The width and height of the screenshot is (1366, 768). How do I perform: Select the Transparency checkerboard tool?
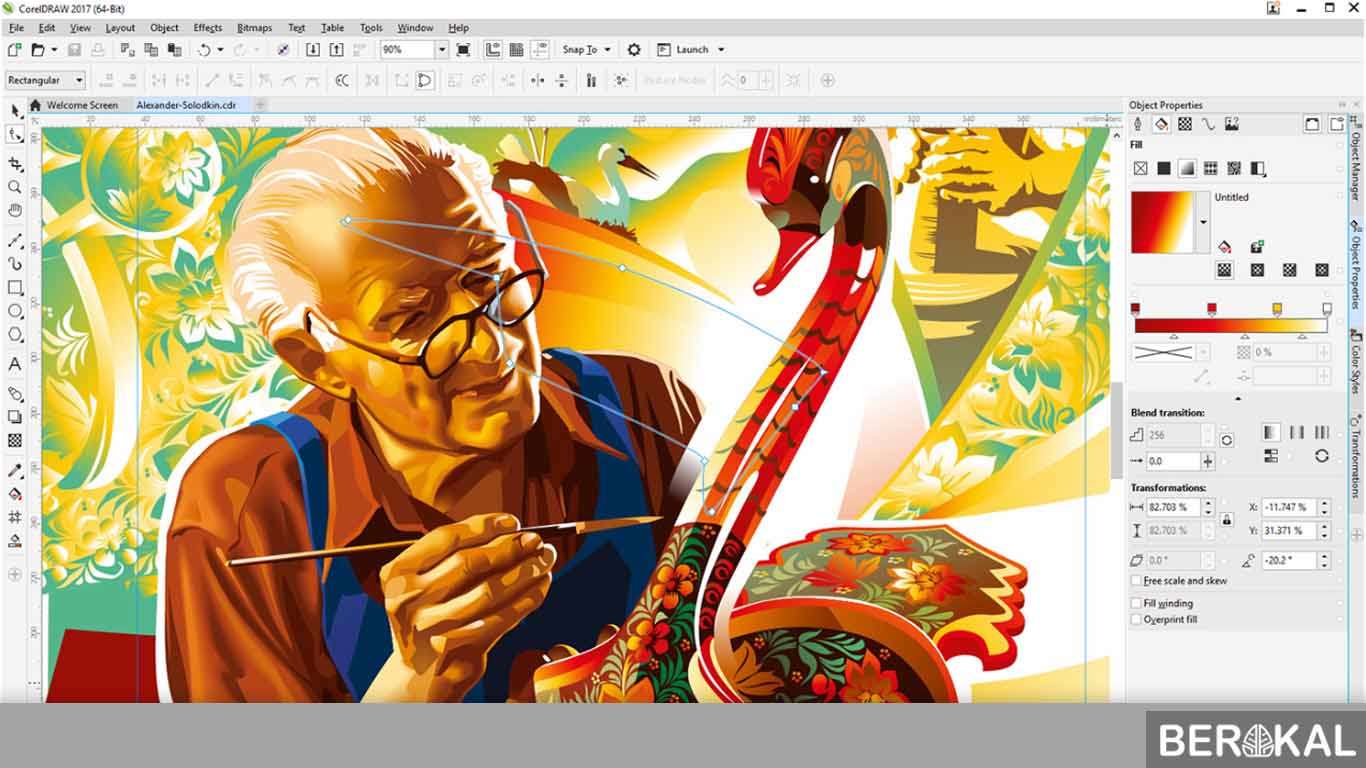point(15,440)
